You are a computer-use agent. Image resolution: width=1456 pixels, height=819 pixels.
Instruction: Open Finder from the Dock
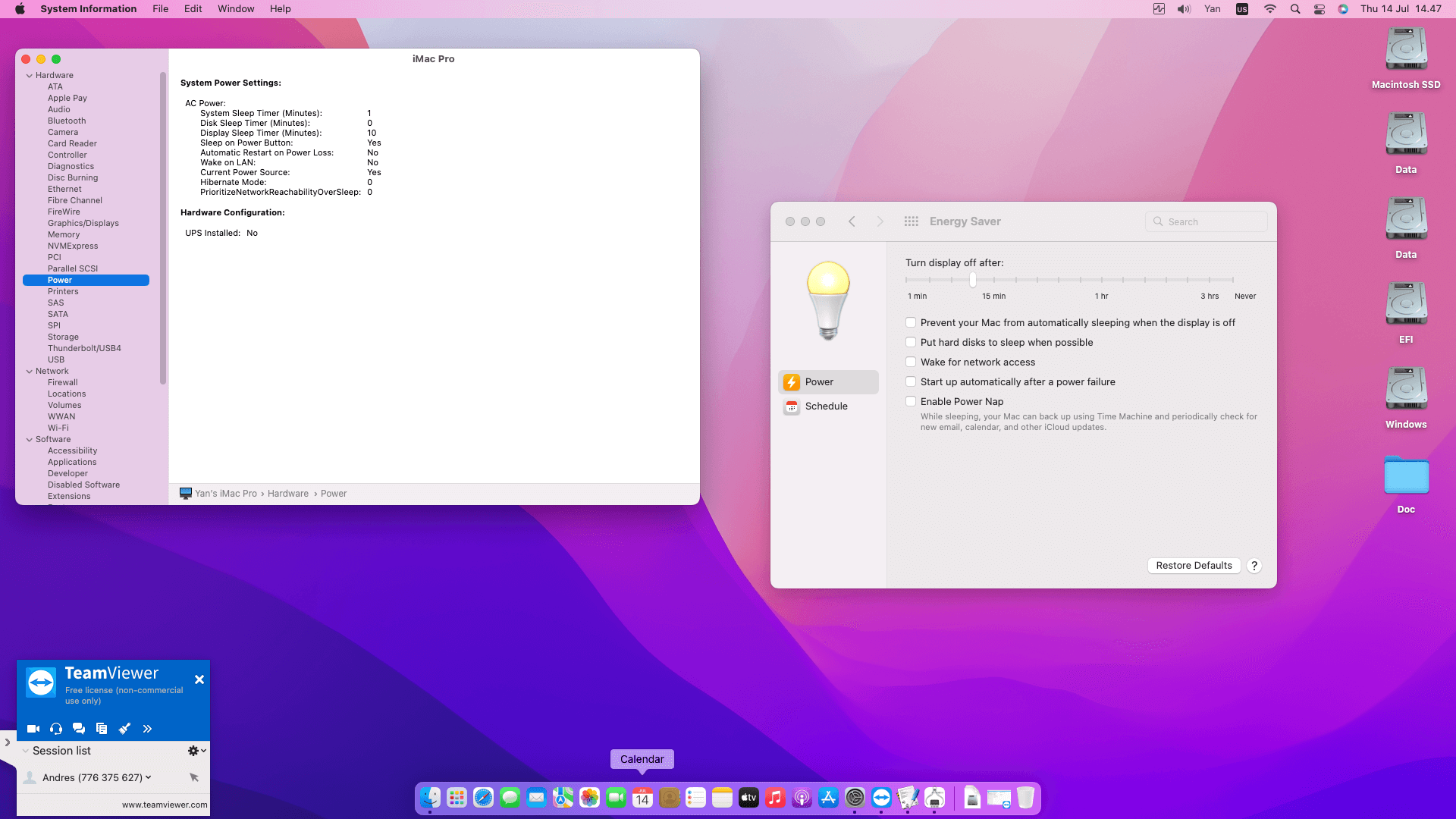tap(430, 798)
